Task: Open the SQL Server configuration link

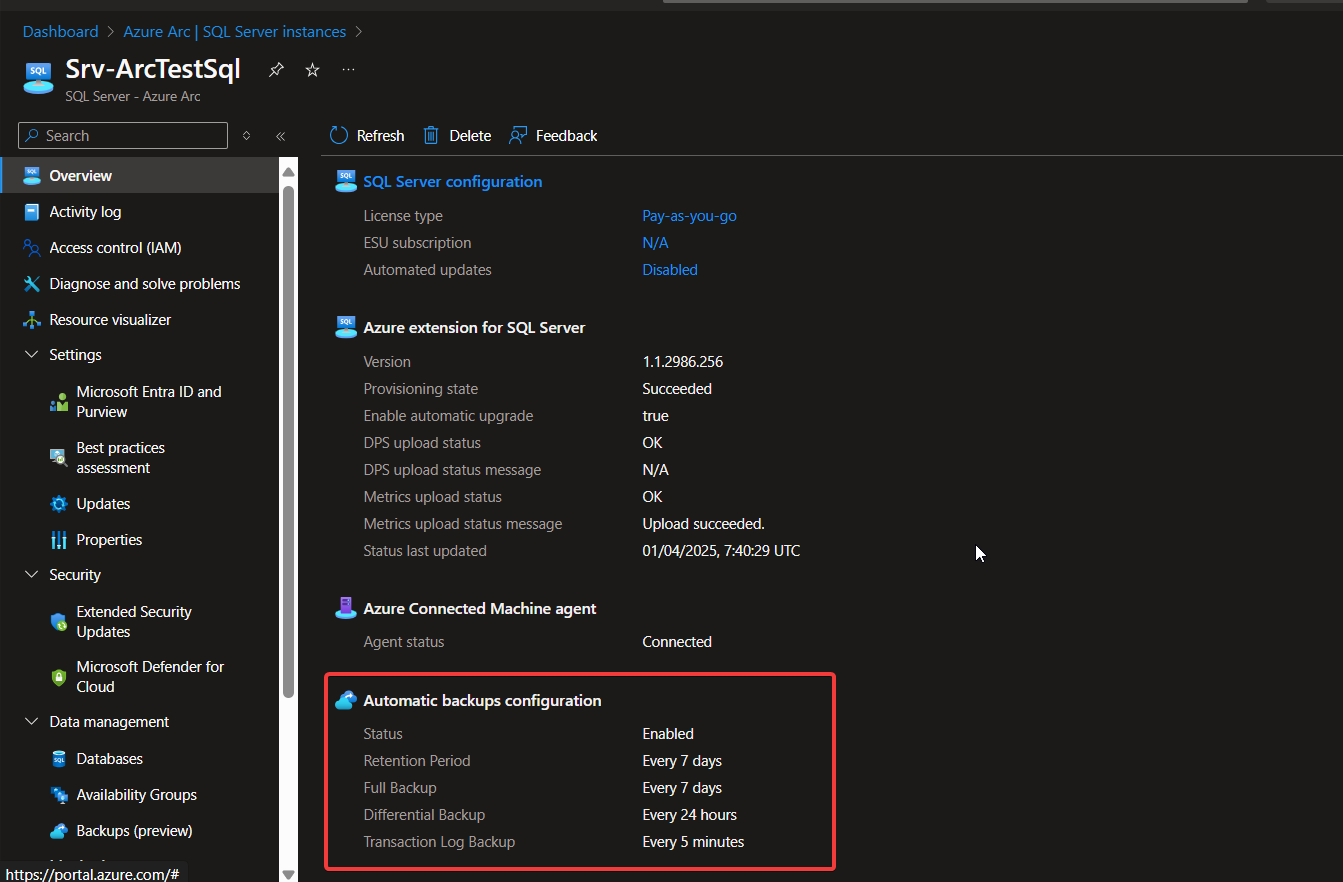Action: (452, 182)
